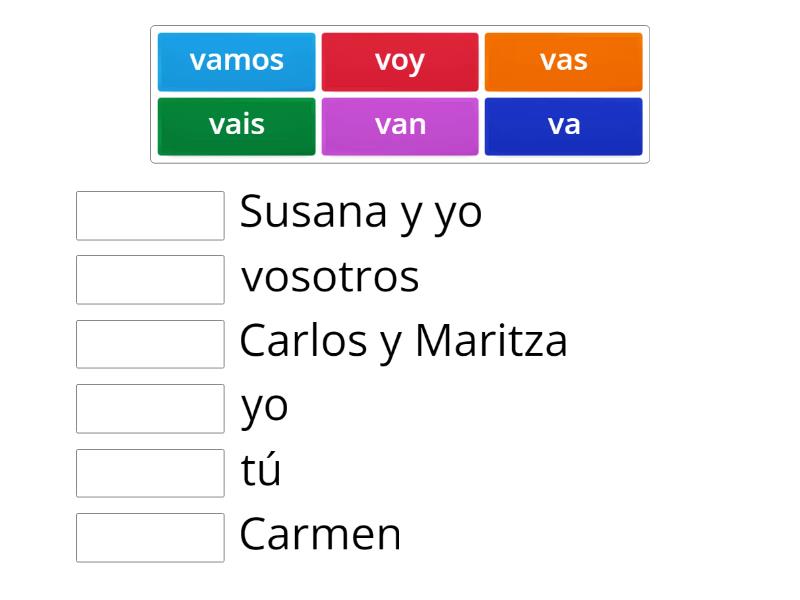The width and height of the screenshot is (800, 600).
Task: Select the answer box for 'Carmen'
Action: tap(150, 538)
